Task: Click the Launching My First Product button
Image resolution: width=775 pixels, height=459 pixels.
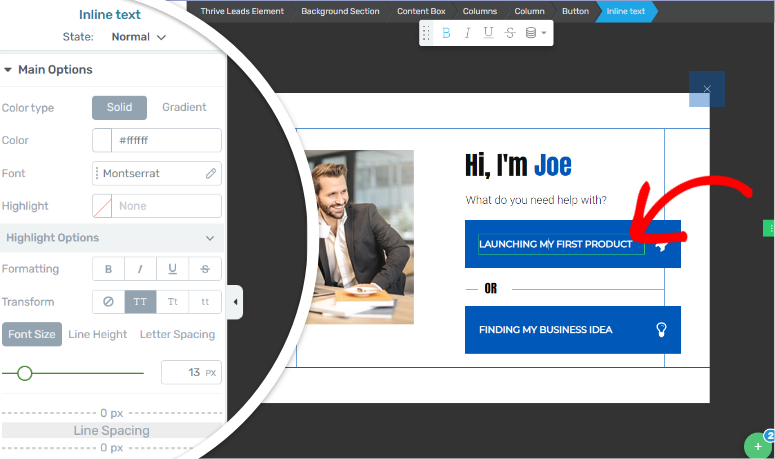Action: click(x=573, y=244)
